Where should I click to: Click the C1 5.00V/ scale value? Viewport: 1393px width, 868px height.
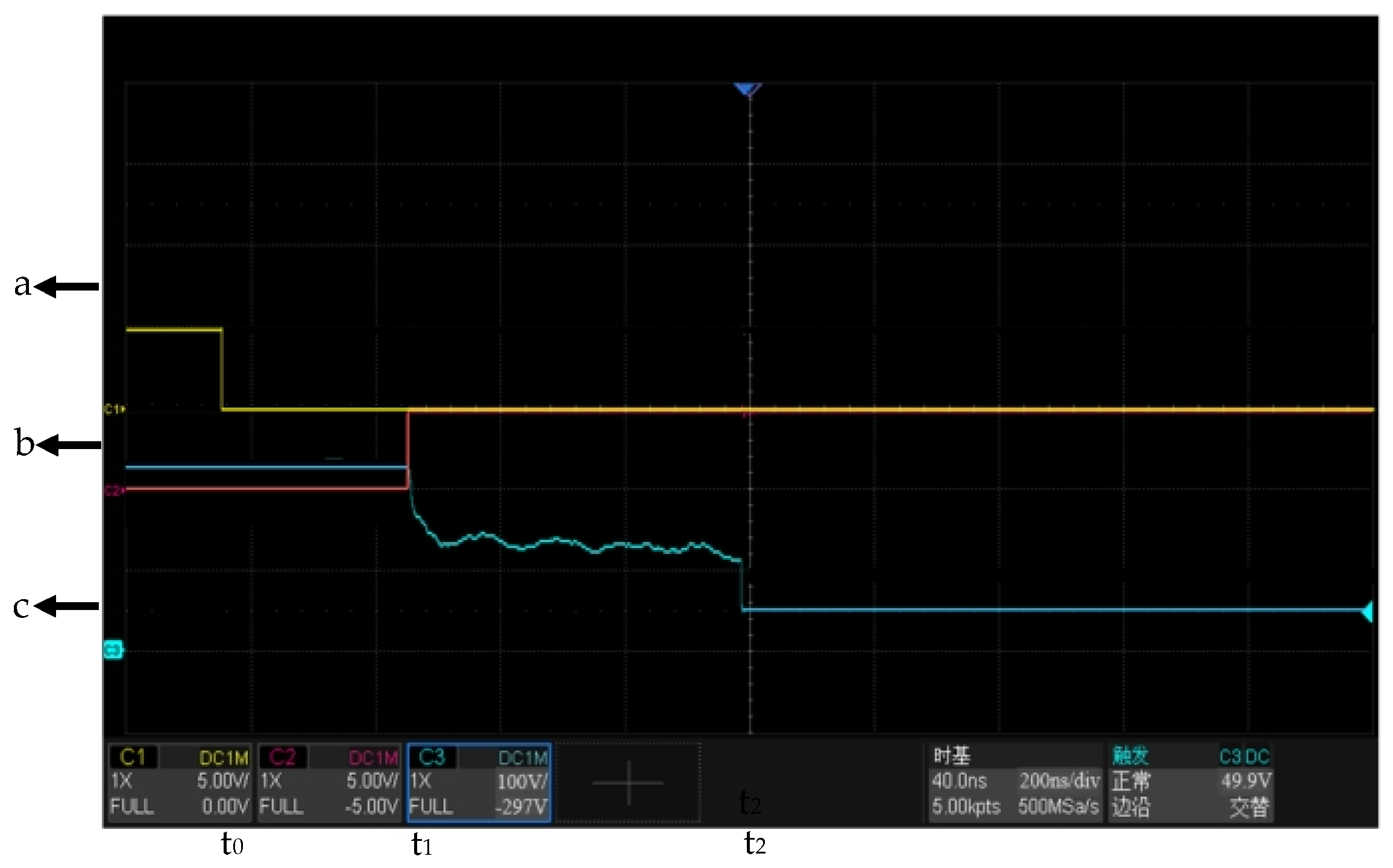222,781
